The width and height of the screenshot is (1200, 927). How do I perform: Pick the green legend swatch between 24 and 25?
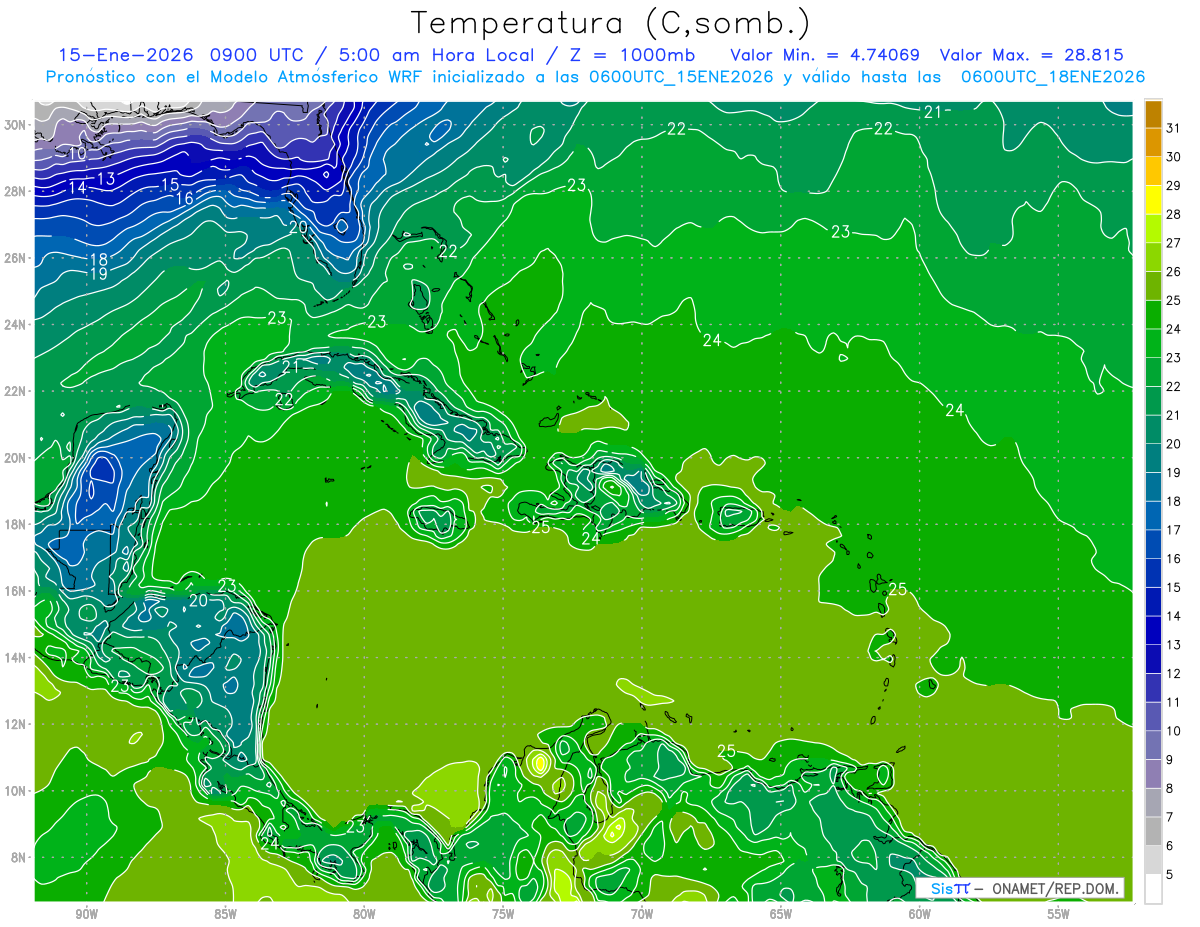tap(1153, 315)
